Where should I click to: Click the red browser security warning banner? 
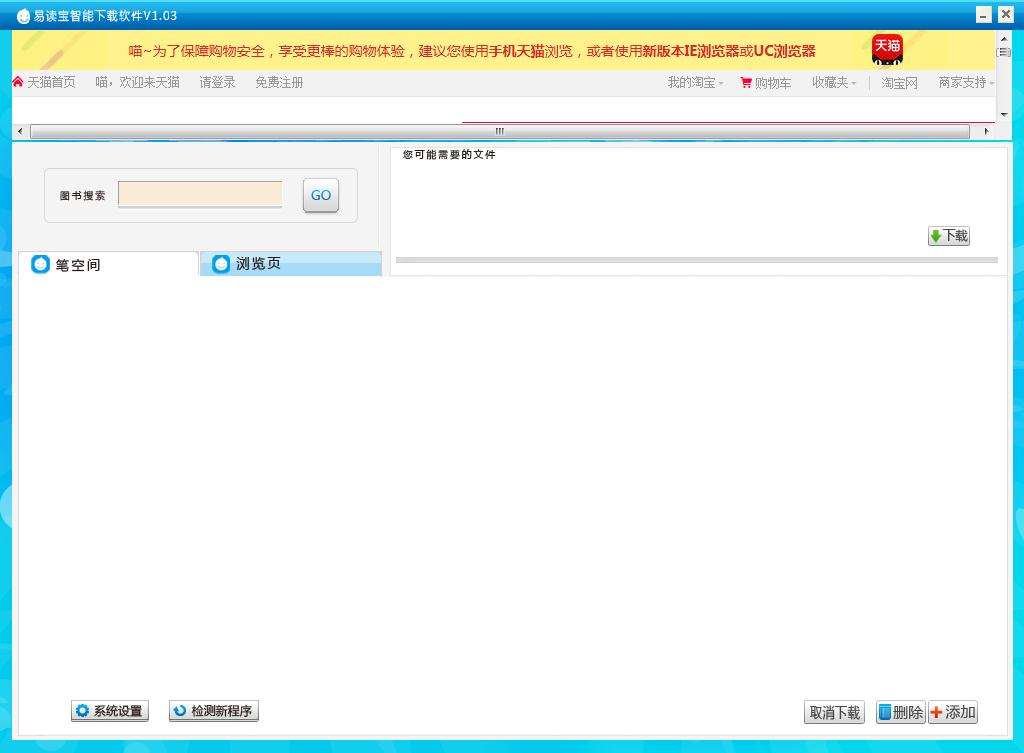coord(472,51)
